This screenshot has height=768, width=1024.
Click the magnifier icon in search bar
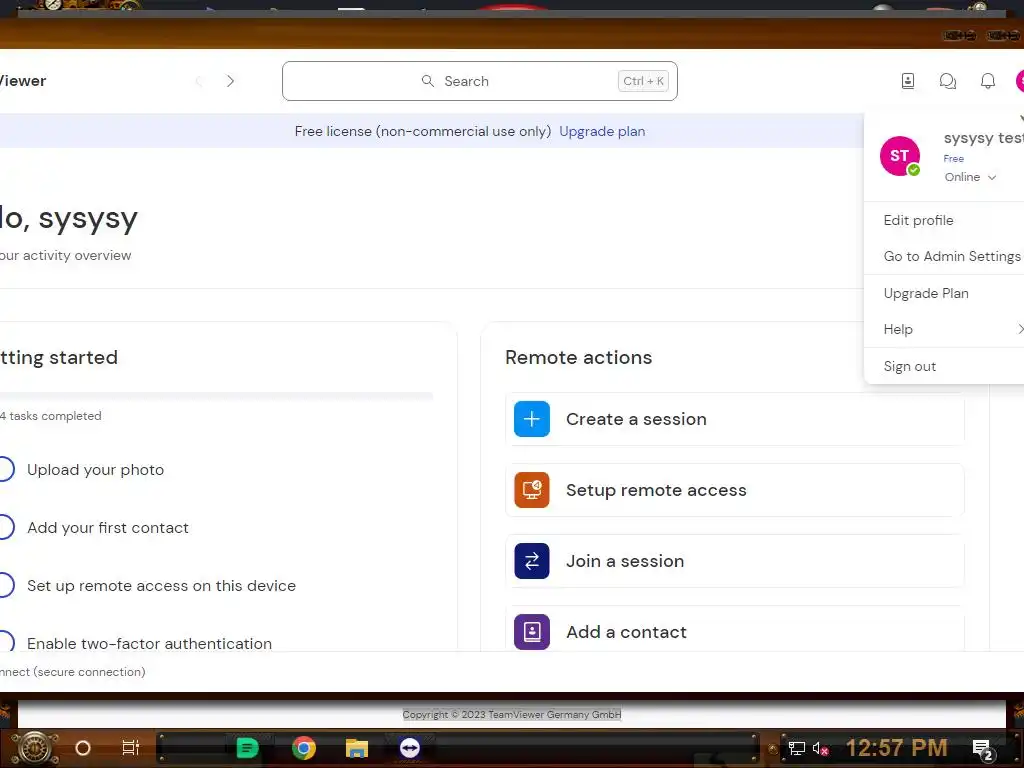[428, 81]
